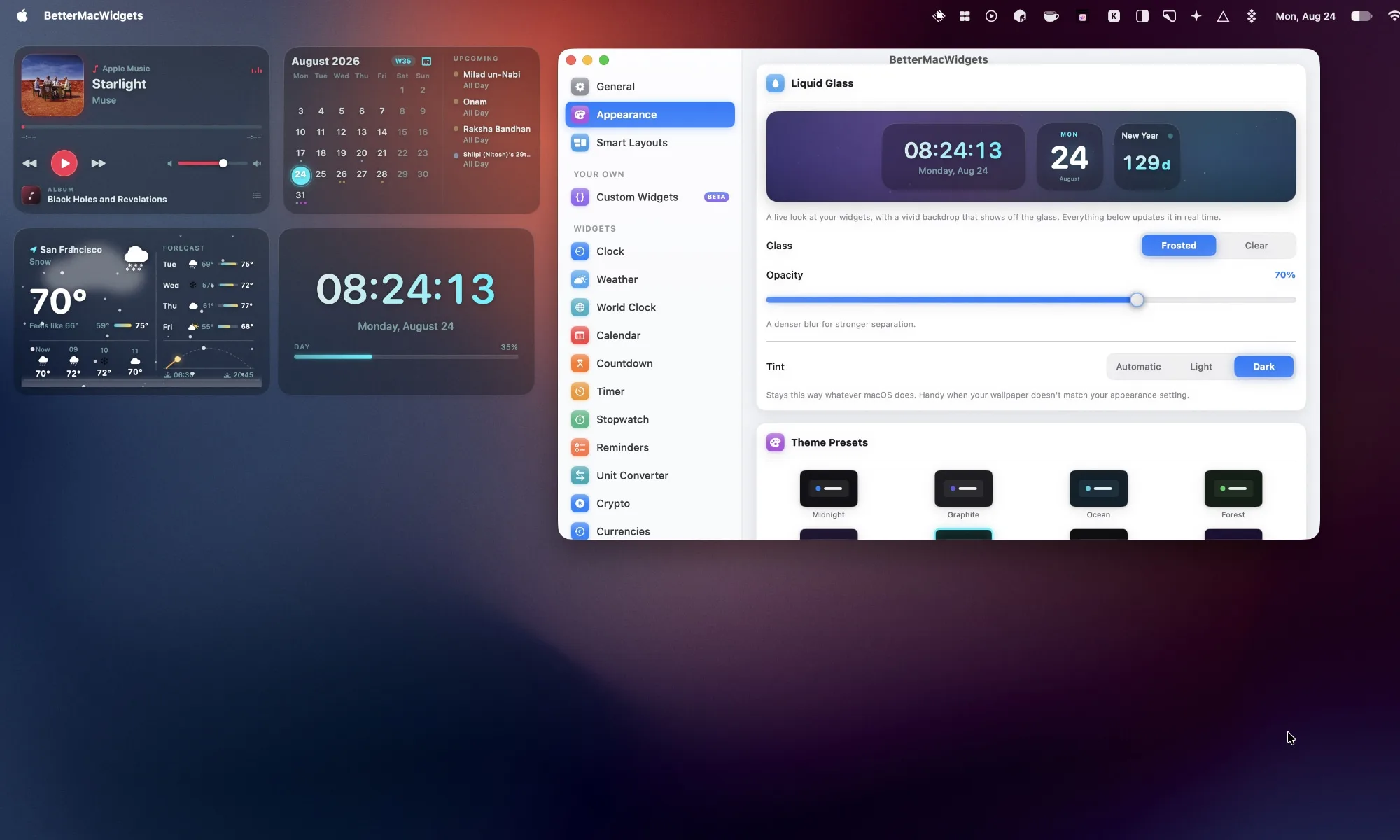Select the 31st in the August 2026 calendar
The width and height of the screenshot is (1400, 840).
(300, 195)
